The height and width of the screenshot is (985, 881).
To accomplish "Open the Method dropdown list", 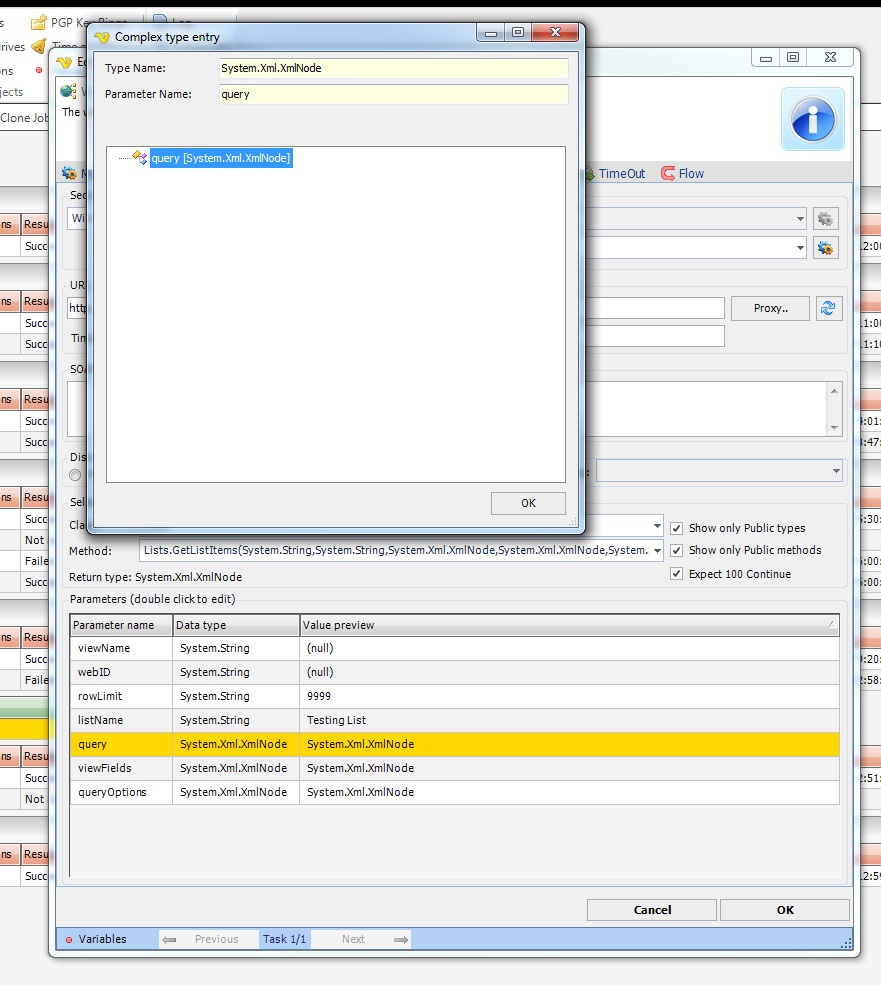I will point(656,550).
